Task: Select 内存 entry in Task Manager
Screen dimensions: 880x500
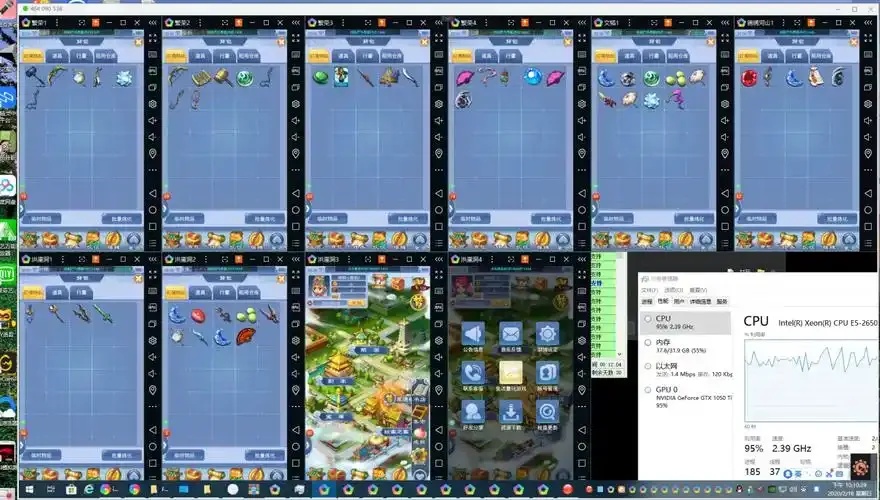Action: point(685,346)
